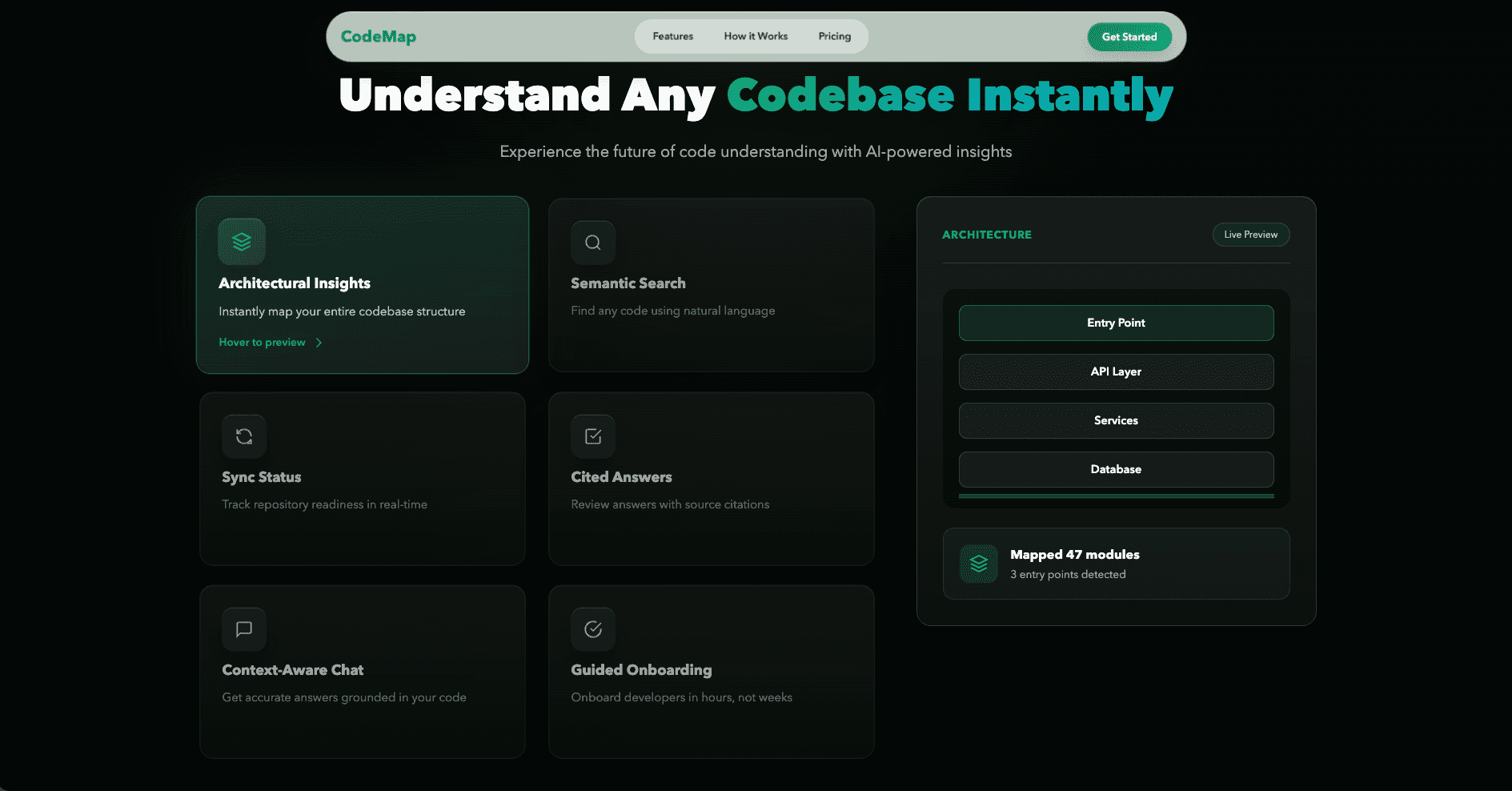Click the Cited Answers checkbox icon

tap(593, 436)
